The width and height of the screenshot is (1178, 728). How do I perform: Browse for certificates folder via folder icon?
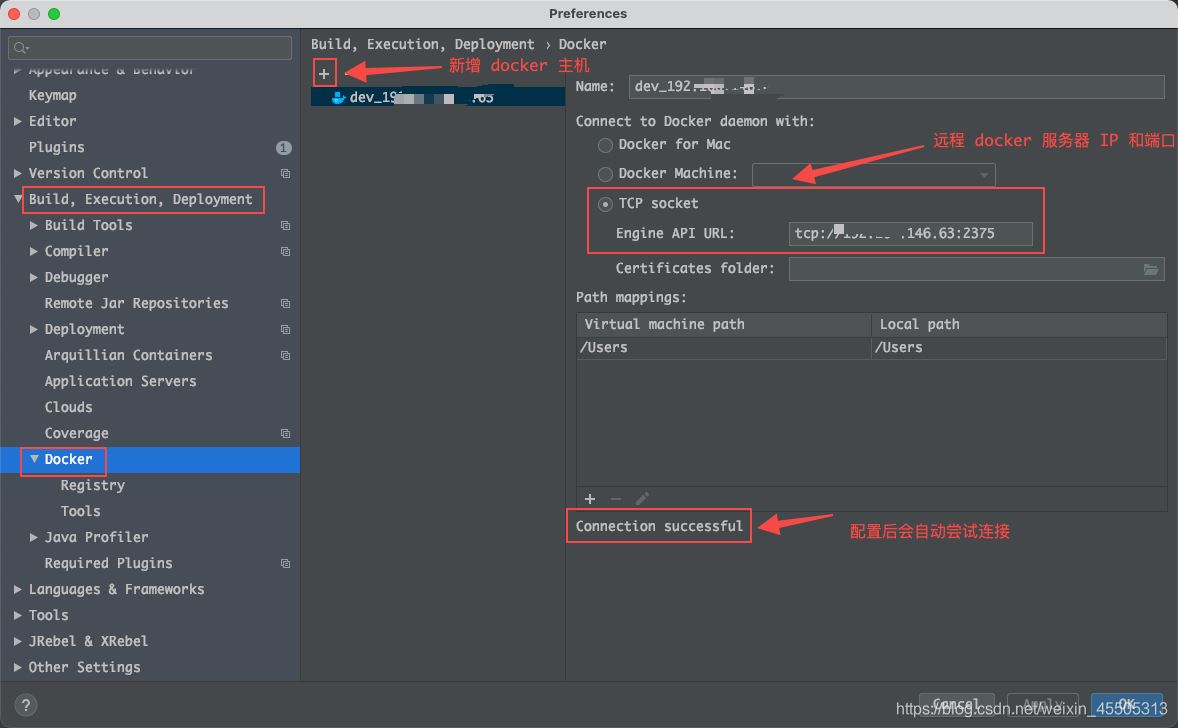[1151, 269]
